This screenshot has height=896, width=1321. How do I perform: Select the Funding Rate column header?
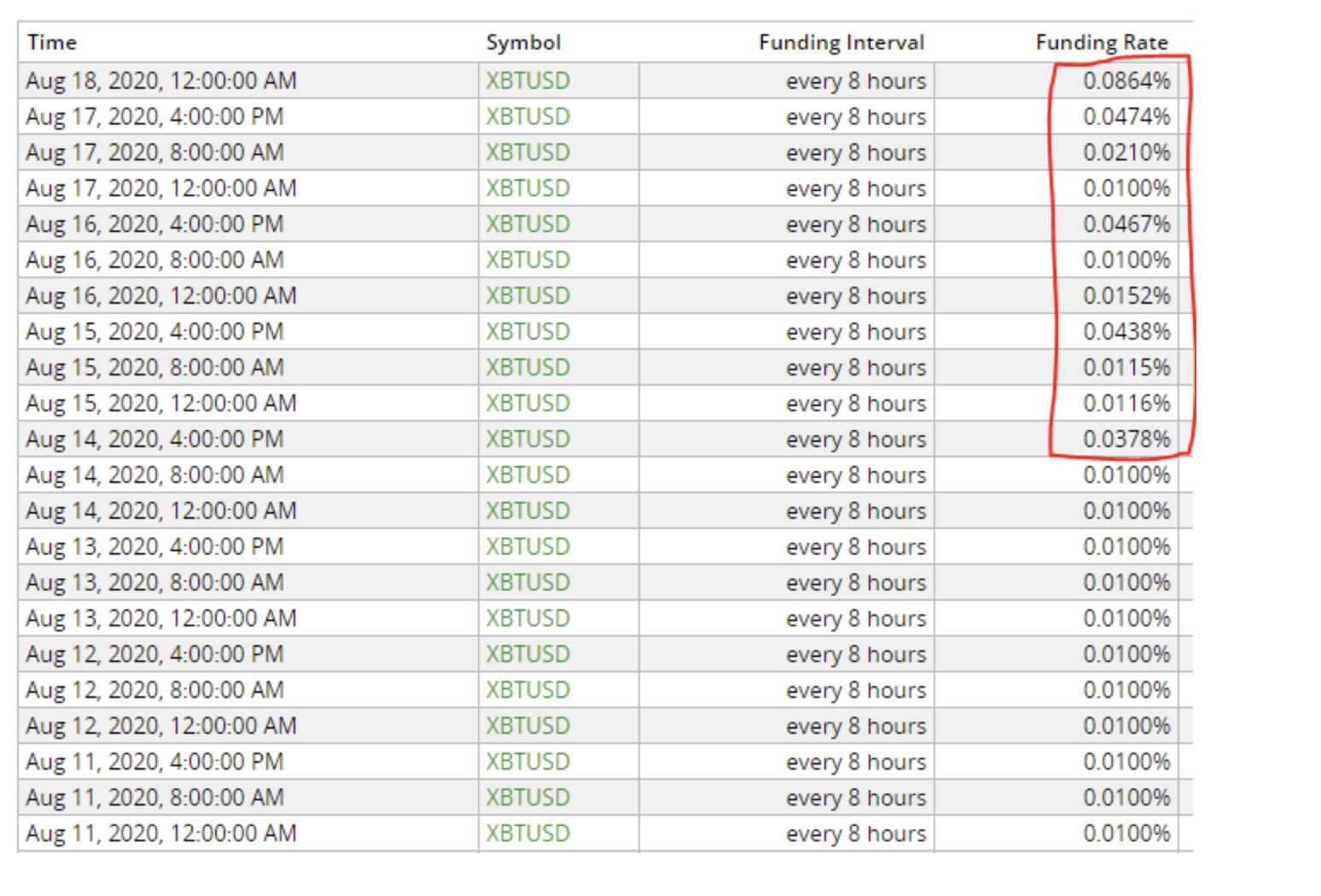1101,43
